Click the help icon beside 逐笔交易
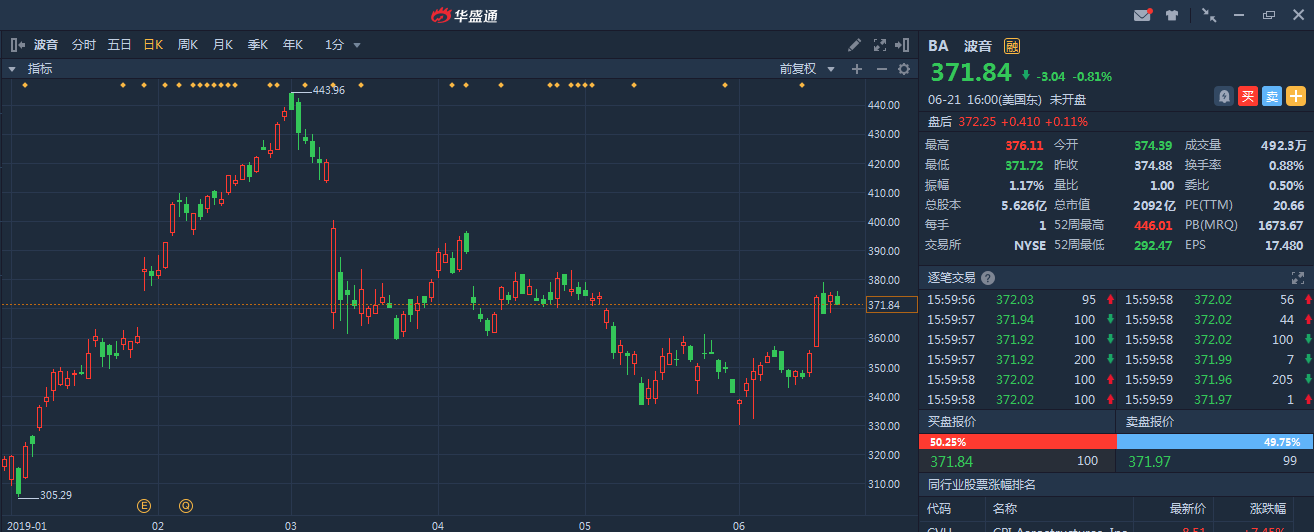Image resolution: width=1314 pixels, height=532 pixels. click(988, 278)
